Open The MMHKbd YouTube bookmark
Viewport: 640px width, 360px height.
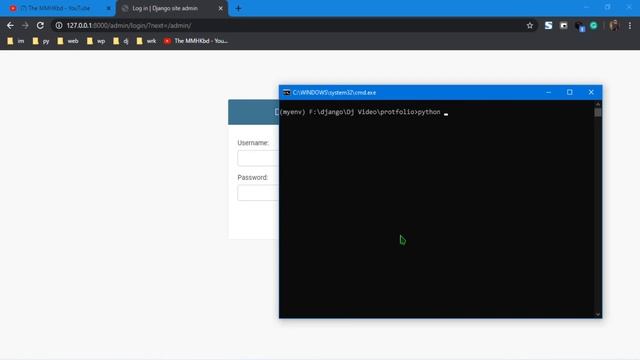click(196, 41)
